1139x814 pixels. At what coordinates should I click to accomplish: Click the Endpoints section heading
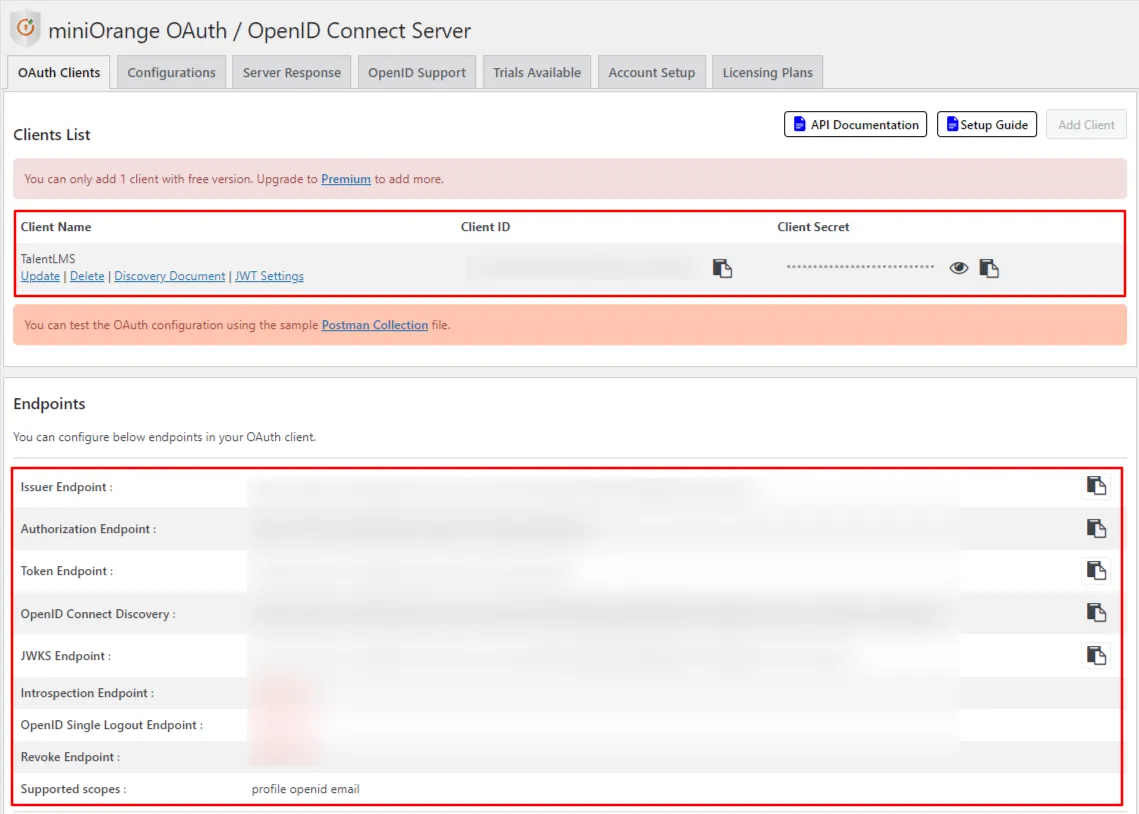coord(49,403)
